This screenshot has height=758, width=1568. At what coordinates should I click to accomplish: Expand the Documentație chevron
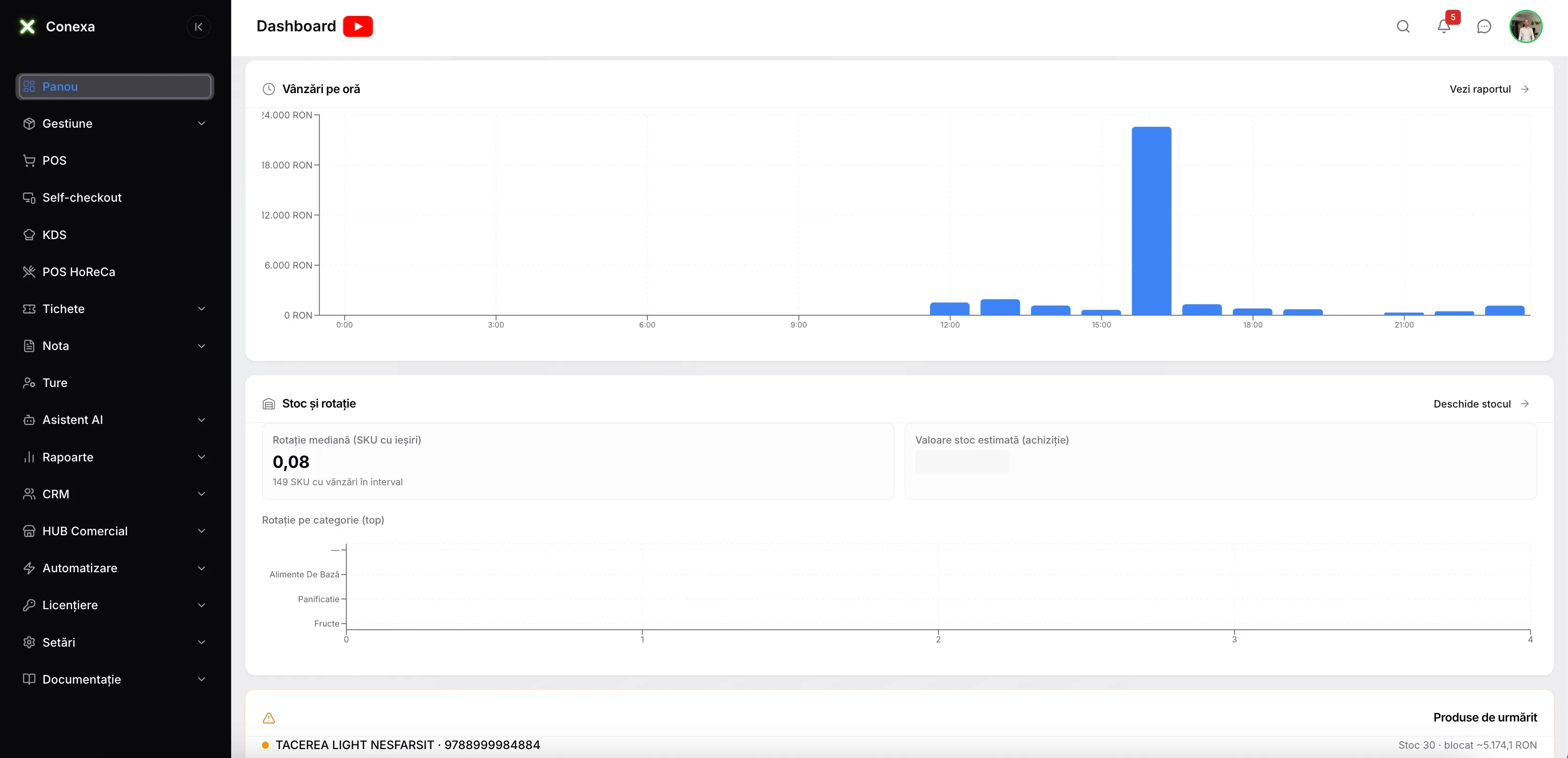pos(201,679)
